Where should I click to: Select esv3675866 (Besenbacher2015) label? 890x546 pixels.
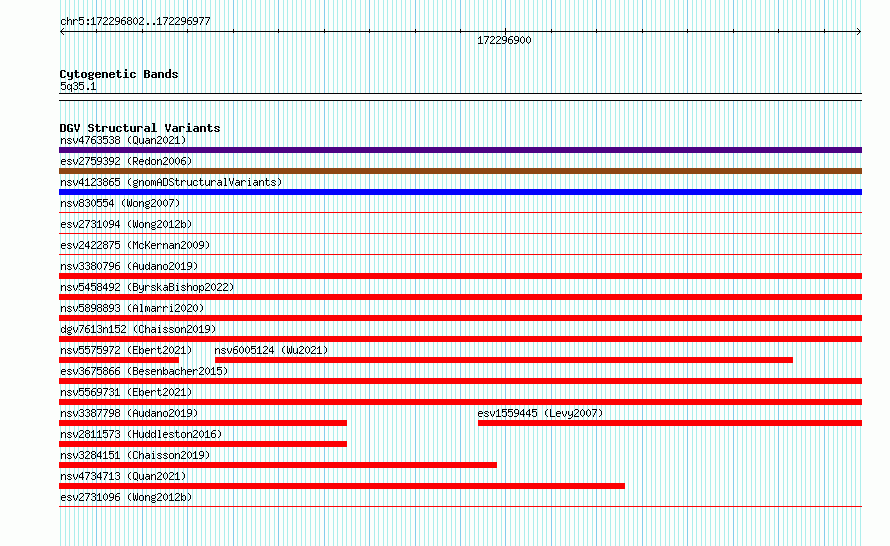pyautogui.click(x=144, y=371)
